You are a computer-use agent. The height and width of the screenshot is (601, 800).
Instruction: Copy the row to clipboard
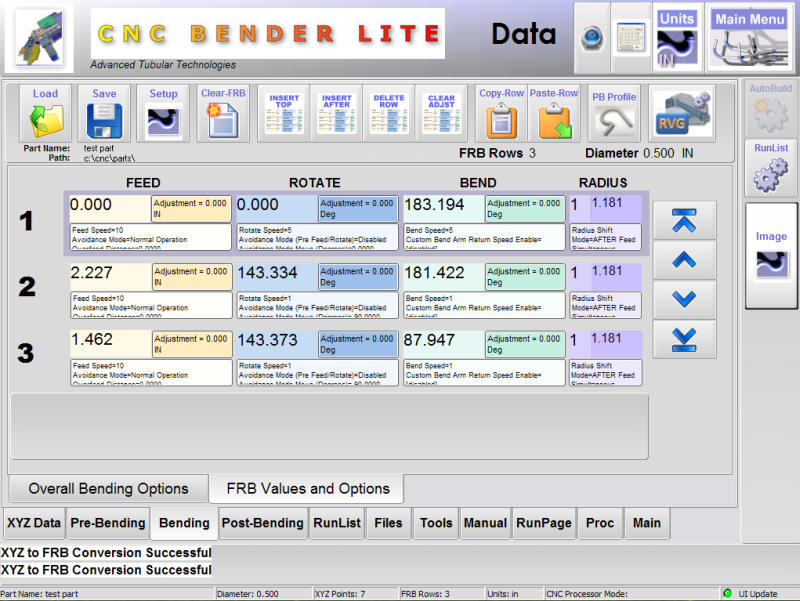click(x=501, y=113)
